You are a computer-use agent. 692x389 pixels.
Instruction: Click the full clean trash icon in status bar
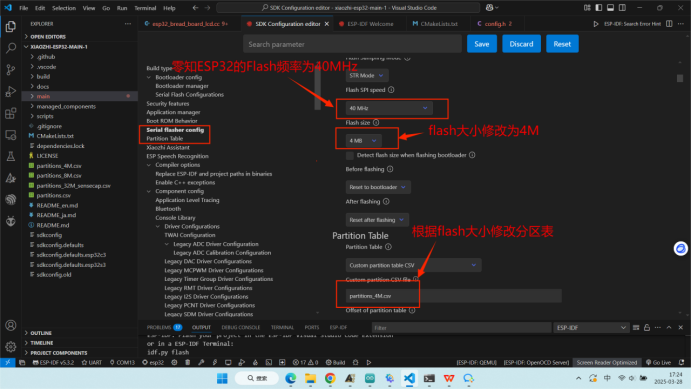(x=188, y=363)
